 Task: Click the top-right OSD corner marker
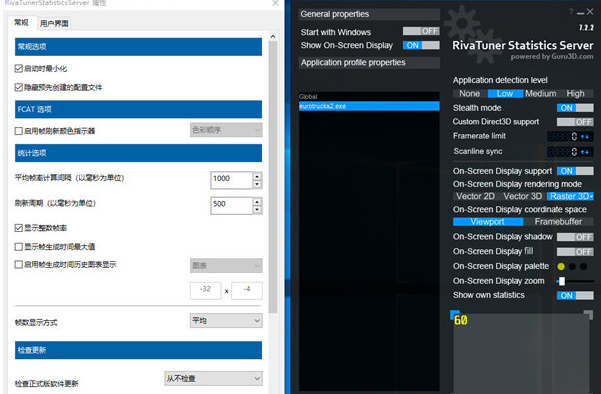tap(588, 315)
